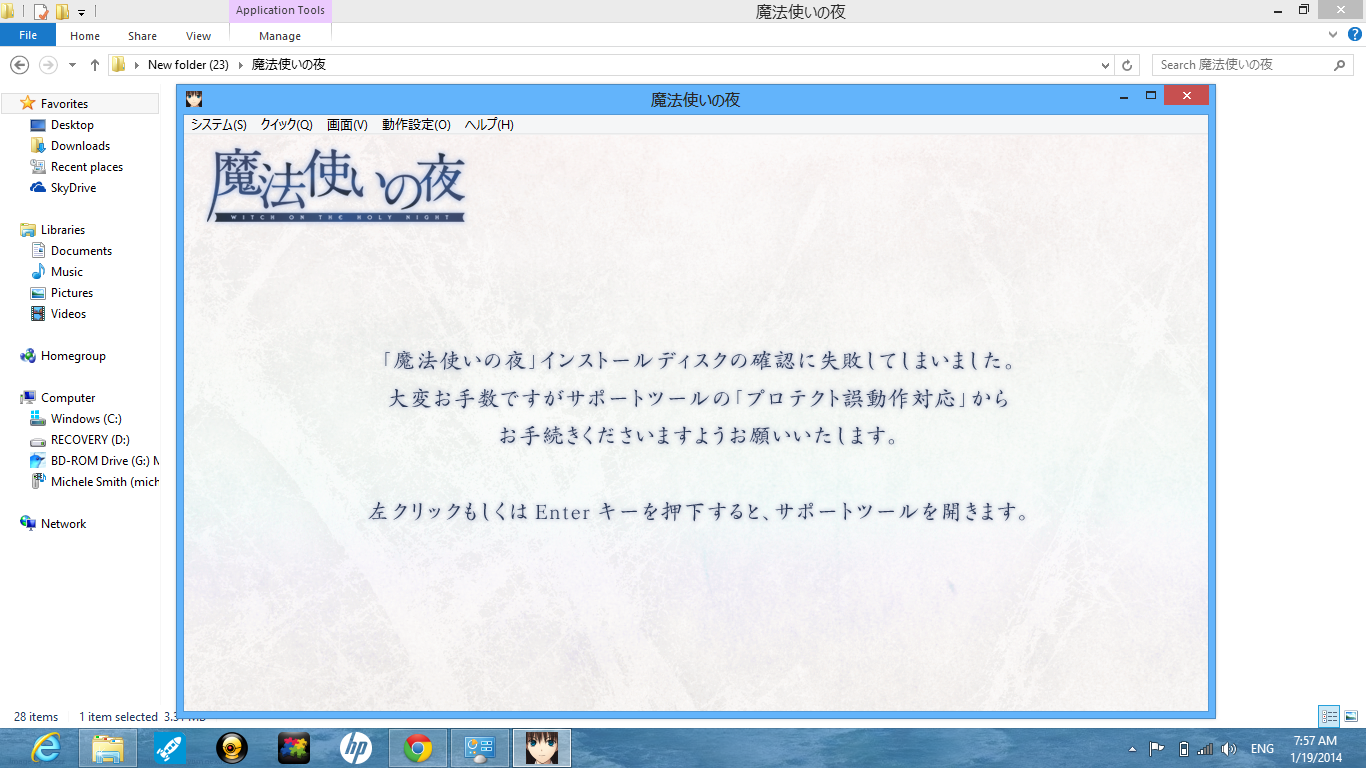The image size is (1366, 768).
Task: Open the colorful puzzle taskbar app
Action: click(x=294, y=748)
